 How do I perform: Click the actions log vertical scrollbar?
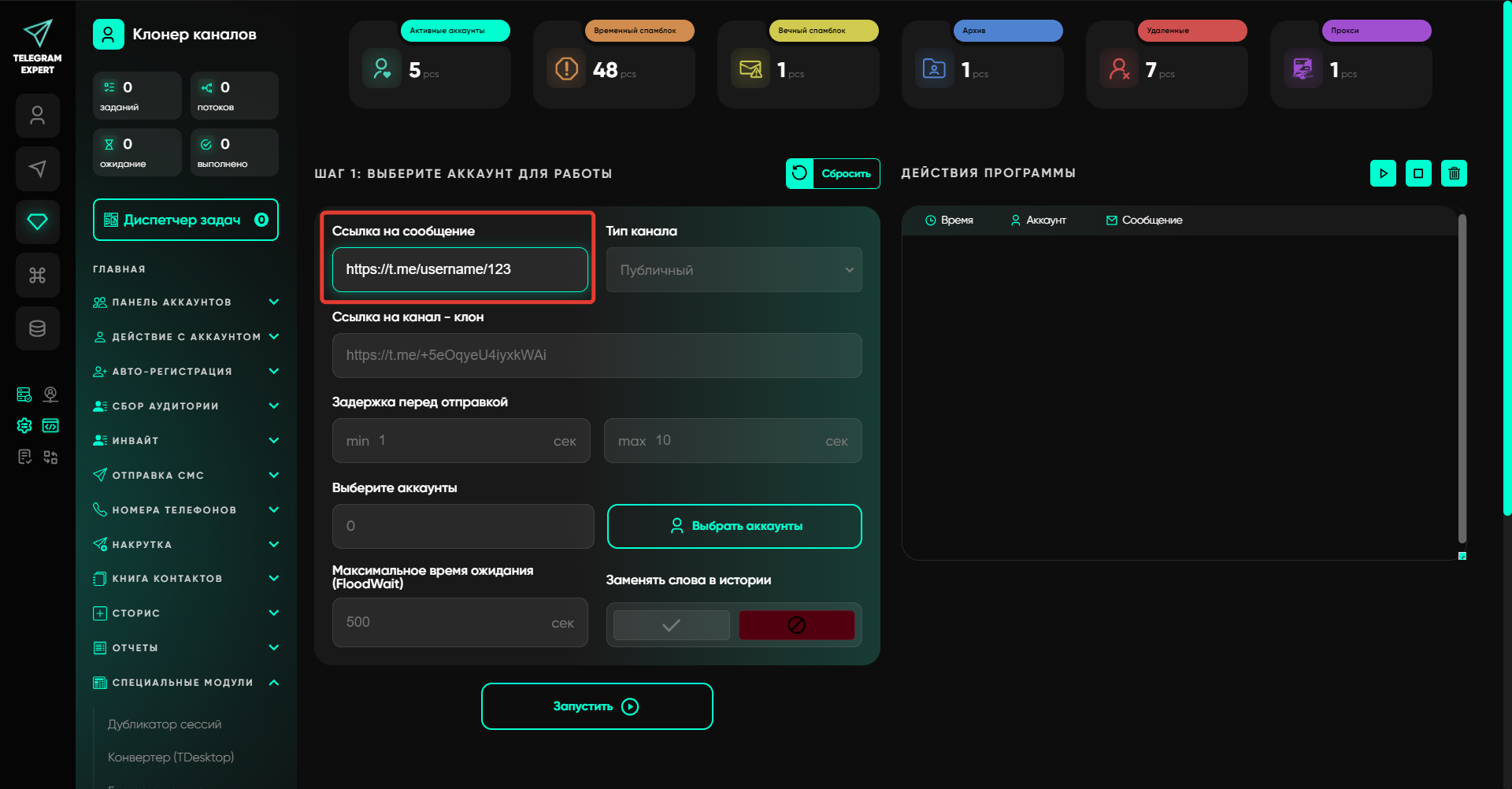(1462, 378)
